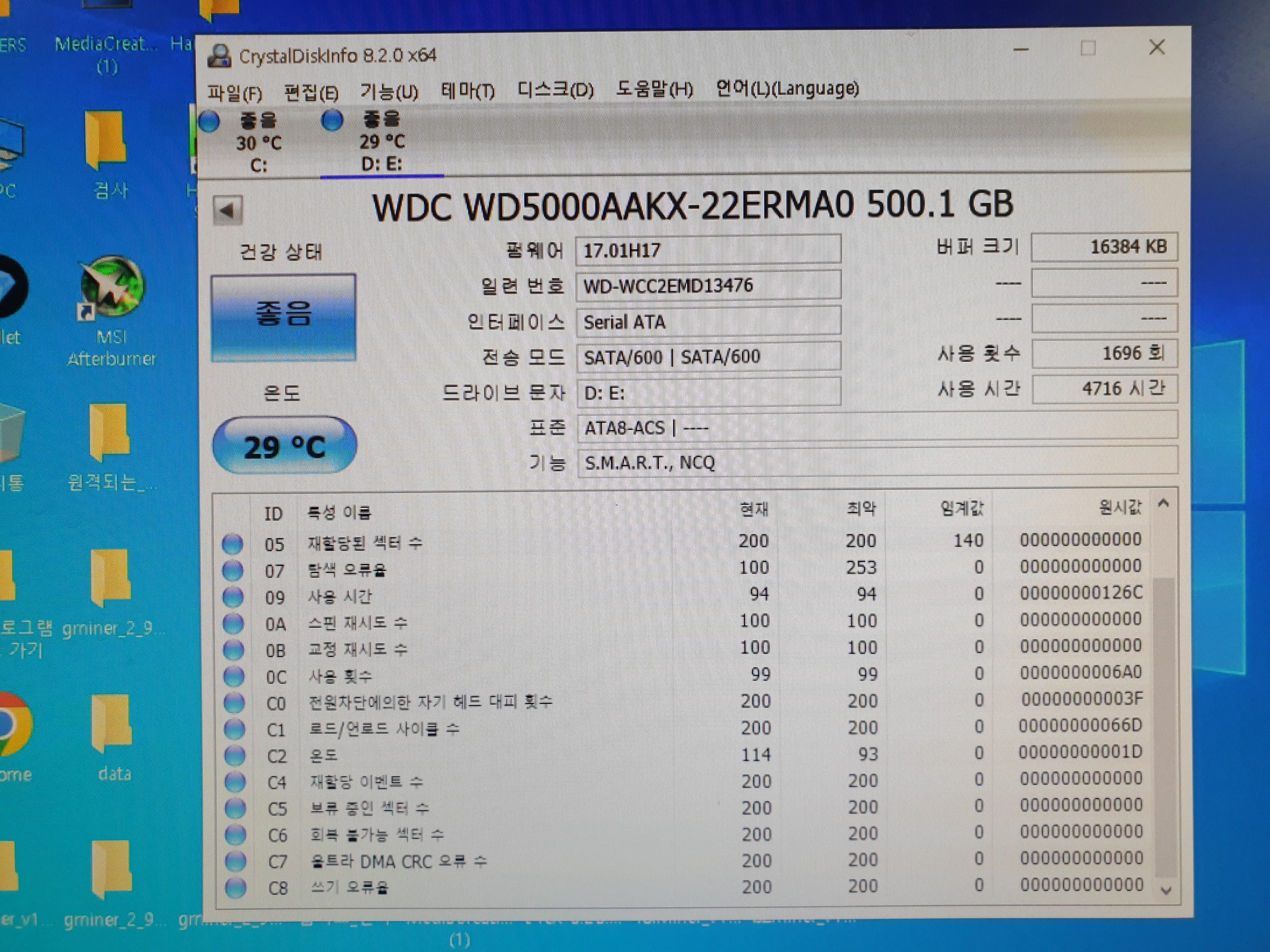Image resolution: width=1270 pixels, height=952 pixels.
Task: Click status circle for attribute C2
Action: click(x=234, y=756)
